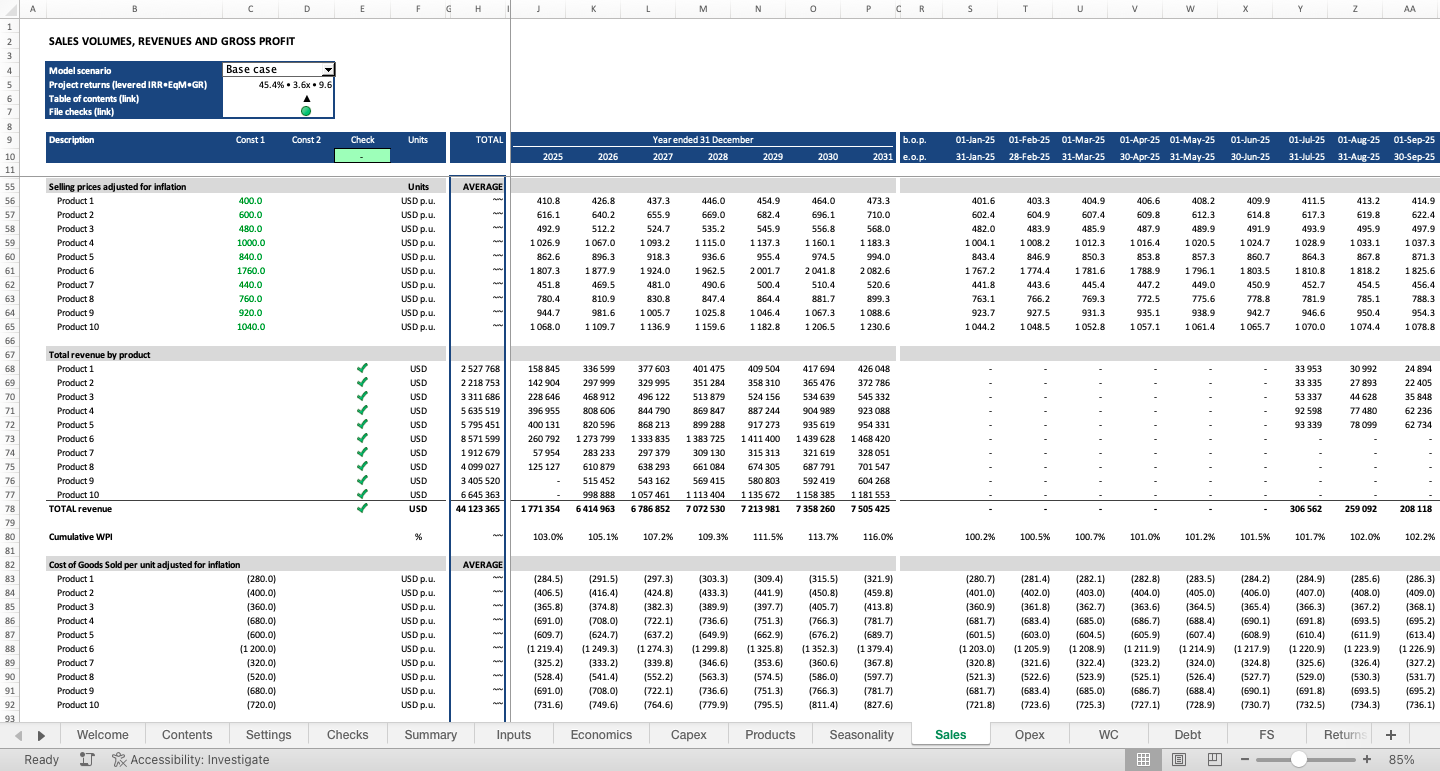Click the green check mark for Product 7 revenue
The image size is (1440, 771).
click(x=362, y=453)
